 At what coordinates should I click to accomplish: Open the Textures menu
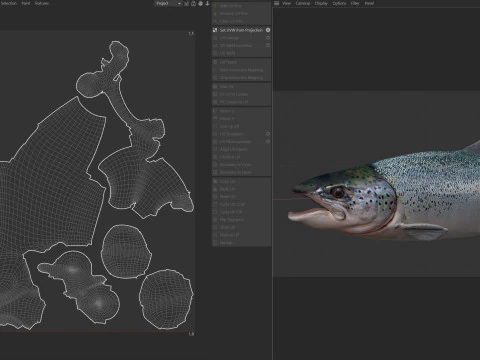(x=42, y=3)
